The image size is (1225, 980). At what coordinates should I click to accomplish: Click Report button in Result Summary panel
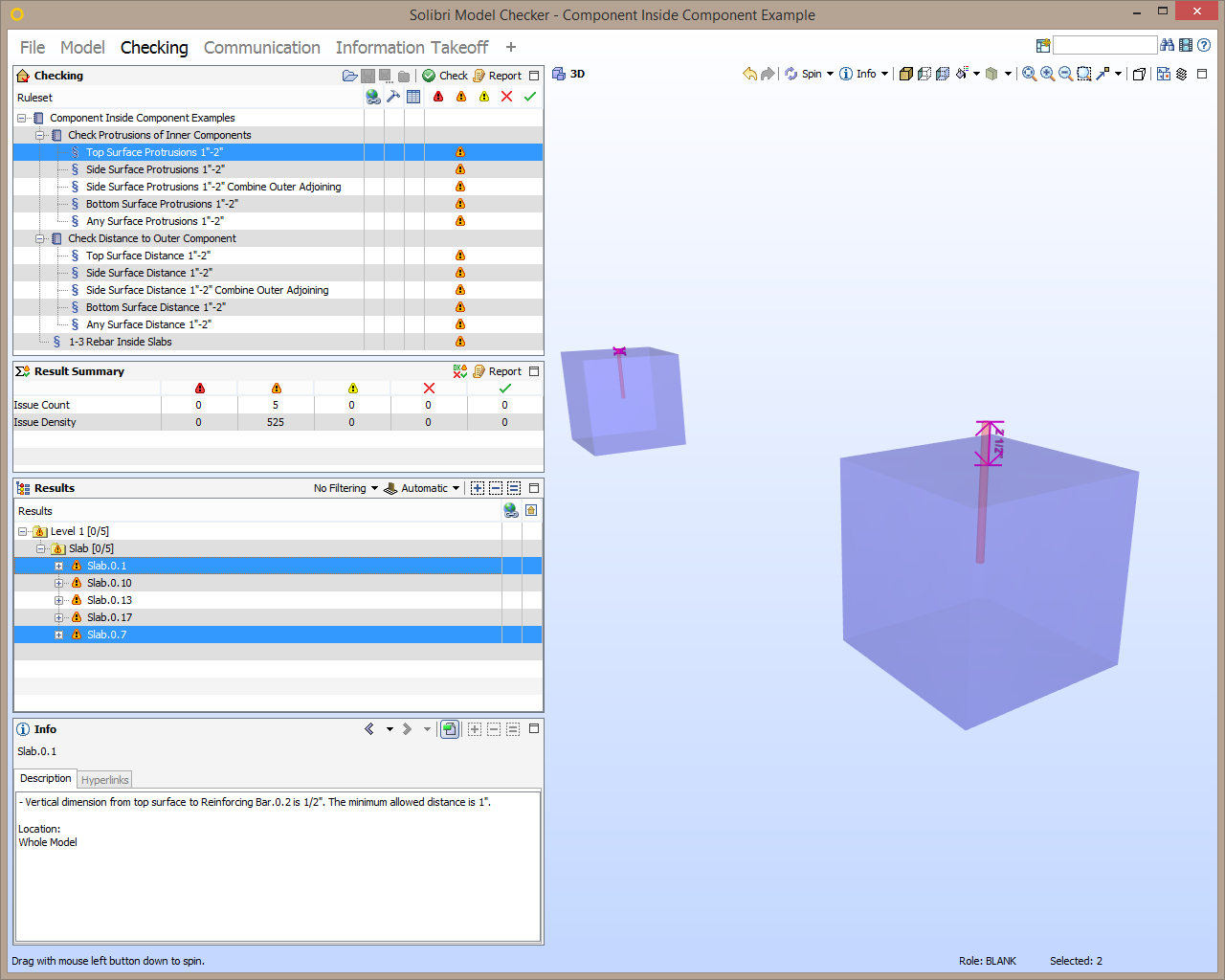click(497, 371)
